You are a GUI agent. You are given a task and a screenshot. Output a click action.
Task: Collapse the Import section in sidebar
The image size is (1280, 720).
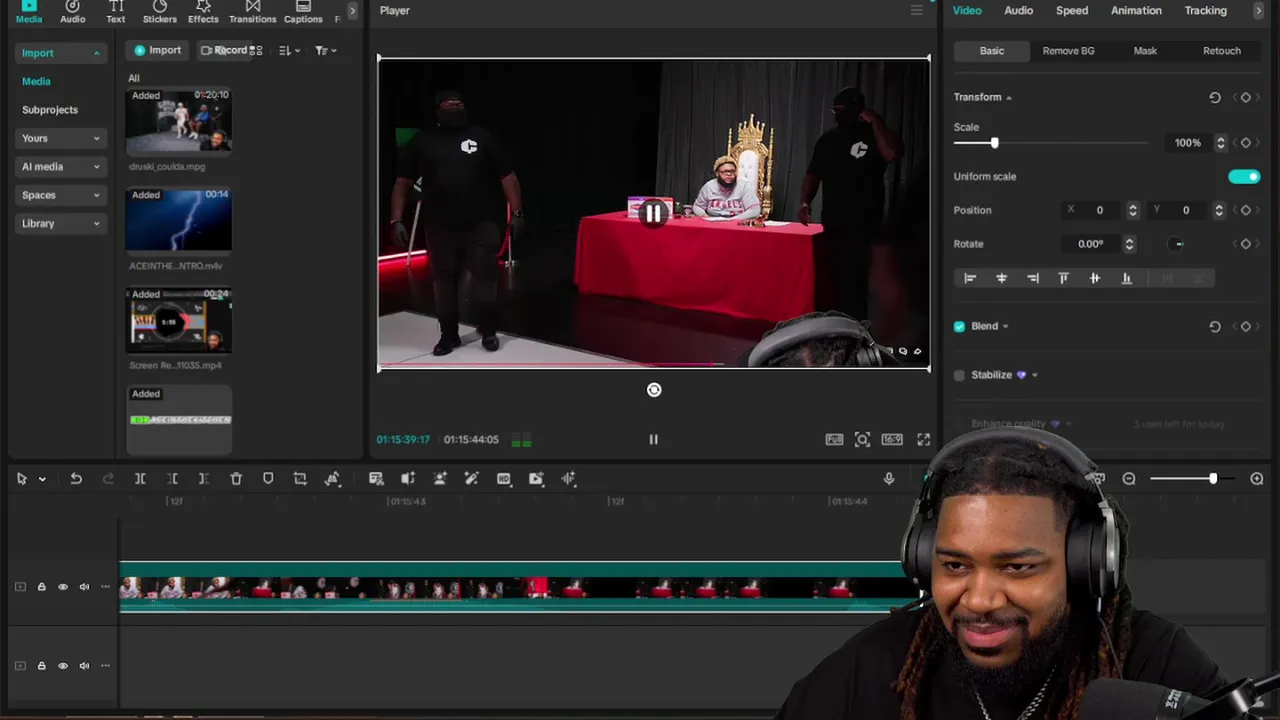97,53
